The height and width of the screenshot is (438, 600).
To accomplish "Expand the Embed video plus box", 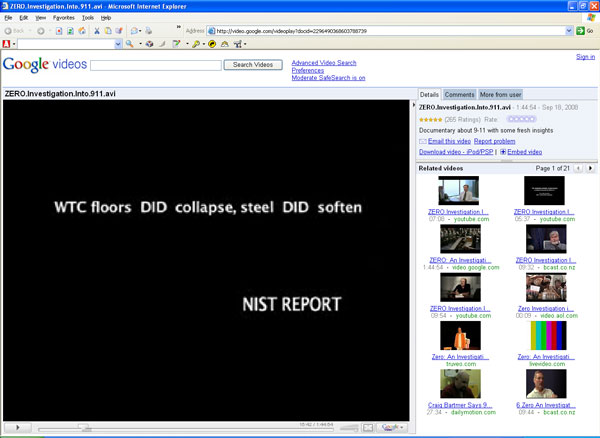I will 503,152.
